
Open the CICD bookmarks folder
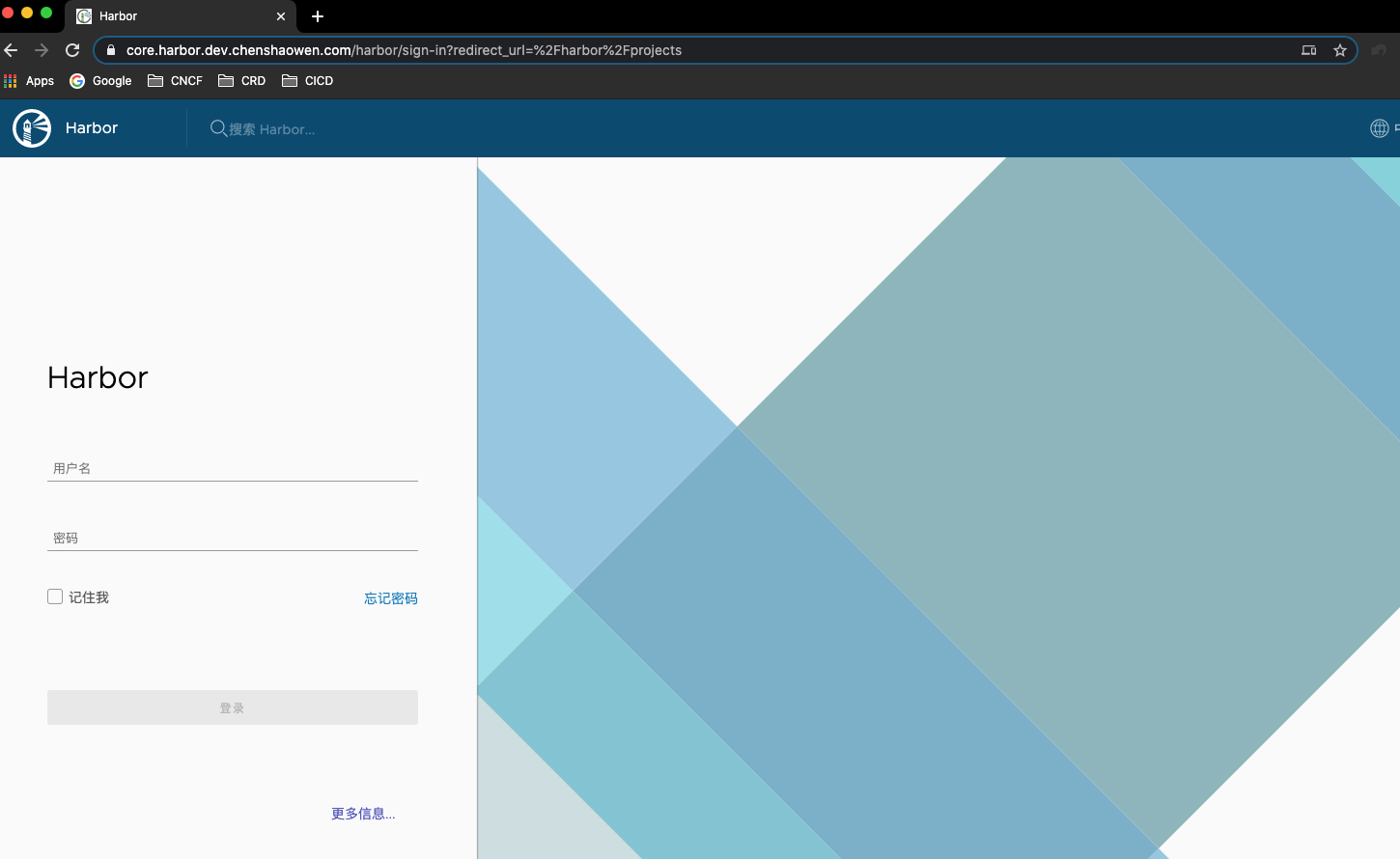coord(307,81)
